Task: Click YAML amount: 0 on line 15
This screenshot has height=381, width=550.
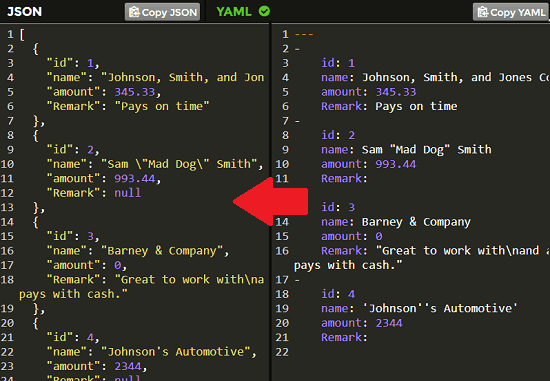Action: point(351,236)
